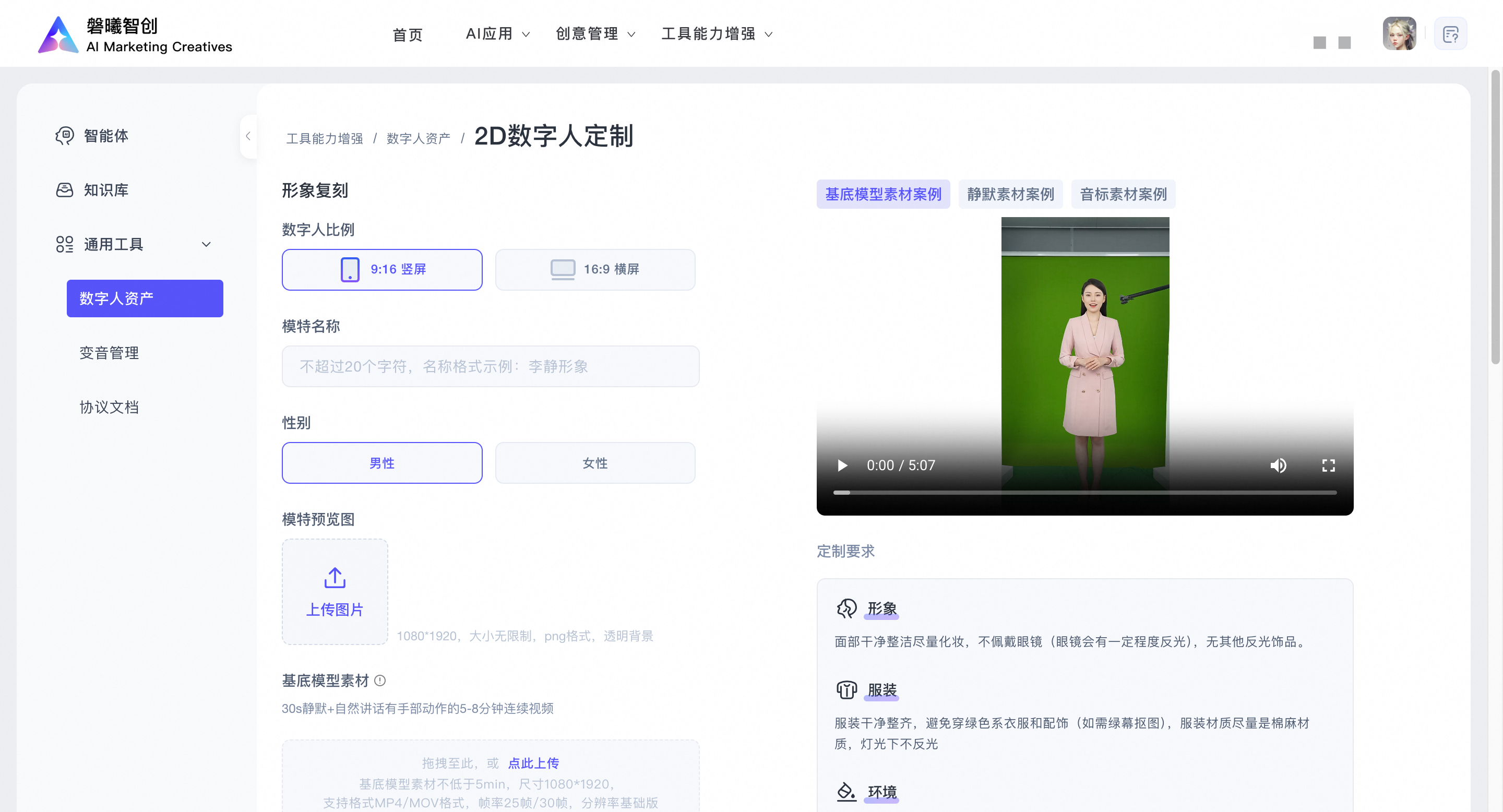1503x812 pixels.
Task: Expand the AI应用 dropdown menu
Action: point(498,34)
